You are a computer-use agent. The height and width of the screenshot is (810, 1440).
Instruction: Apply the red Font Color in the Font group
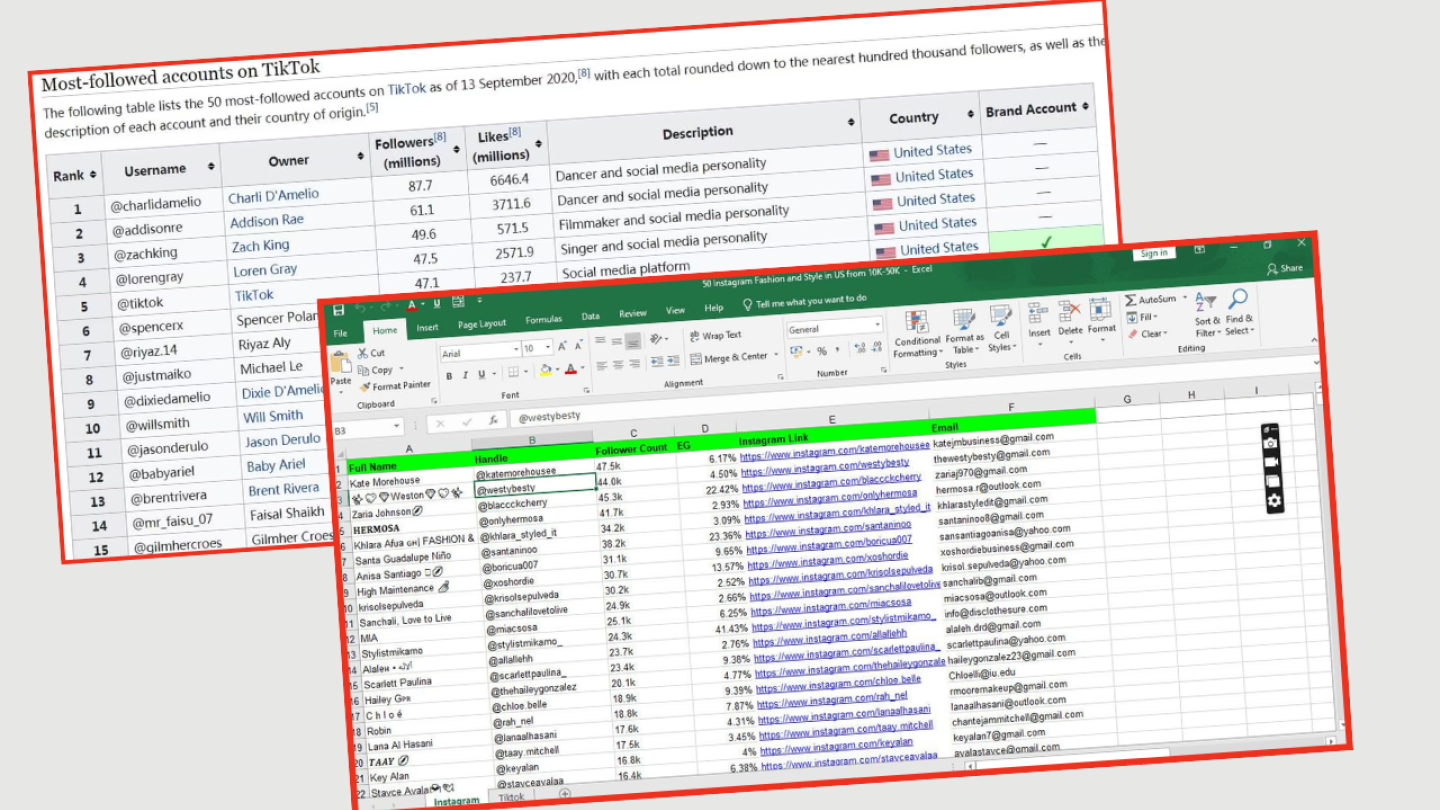(x=570, y=368)
